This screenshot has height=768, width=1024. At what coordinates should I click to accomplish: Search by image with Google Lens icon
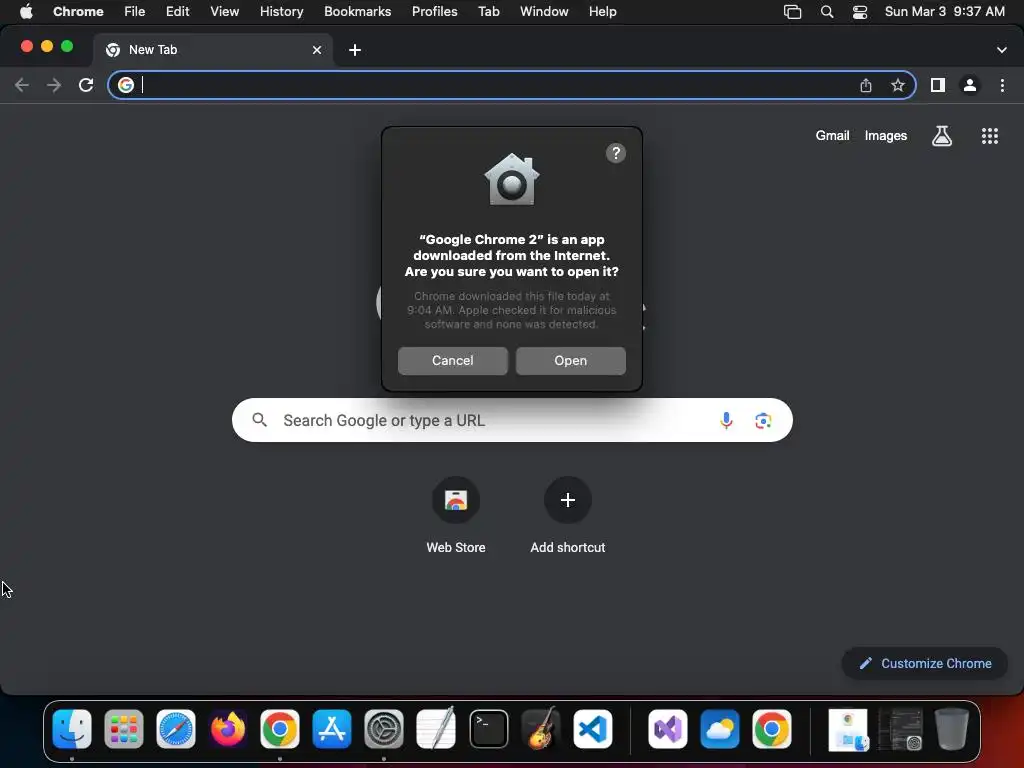(x=763, y=421)
